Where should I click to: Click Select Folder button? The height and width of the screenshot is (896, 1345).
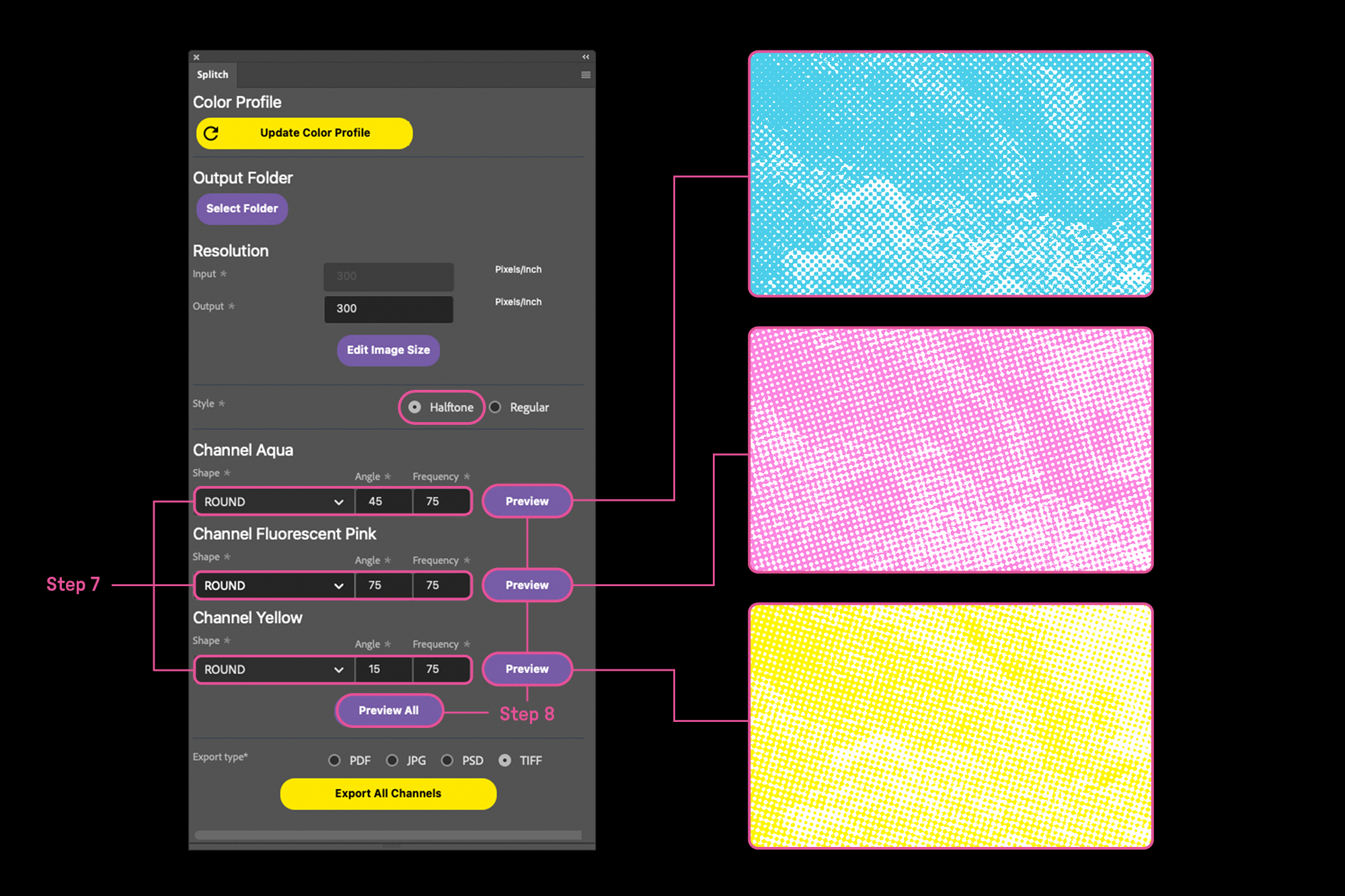(x=242, y=208)
